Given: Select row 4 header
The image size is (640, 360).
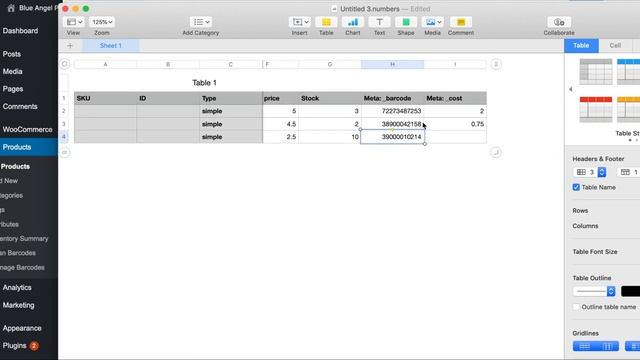Looking at the screenshot, I should tap(64, 137).
